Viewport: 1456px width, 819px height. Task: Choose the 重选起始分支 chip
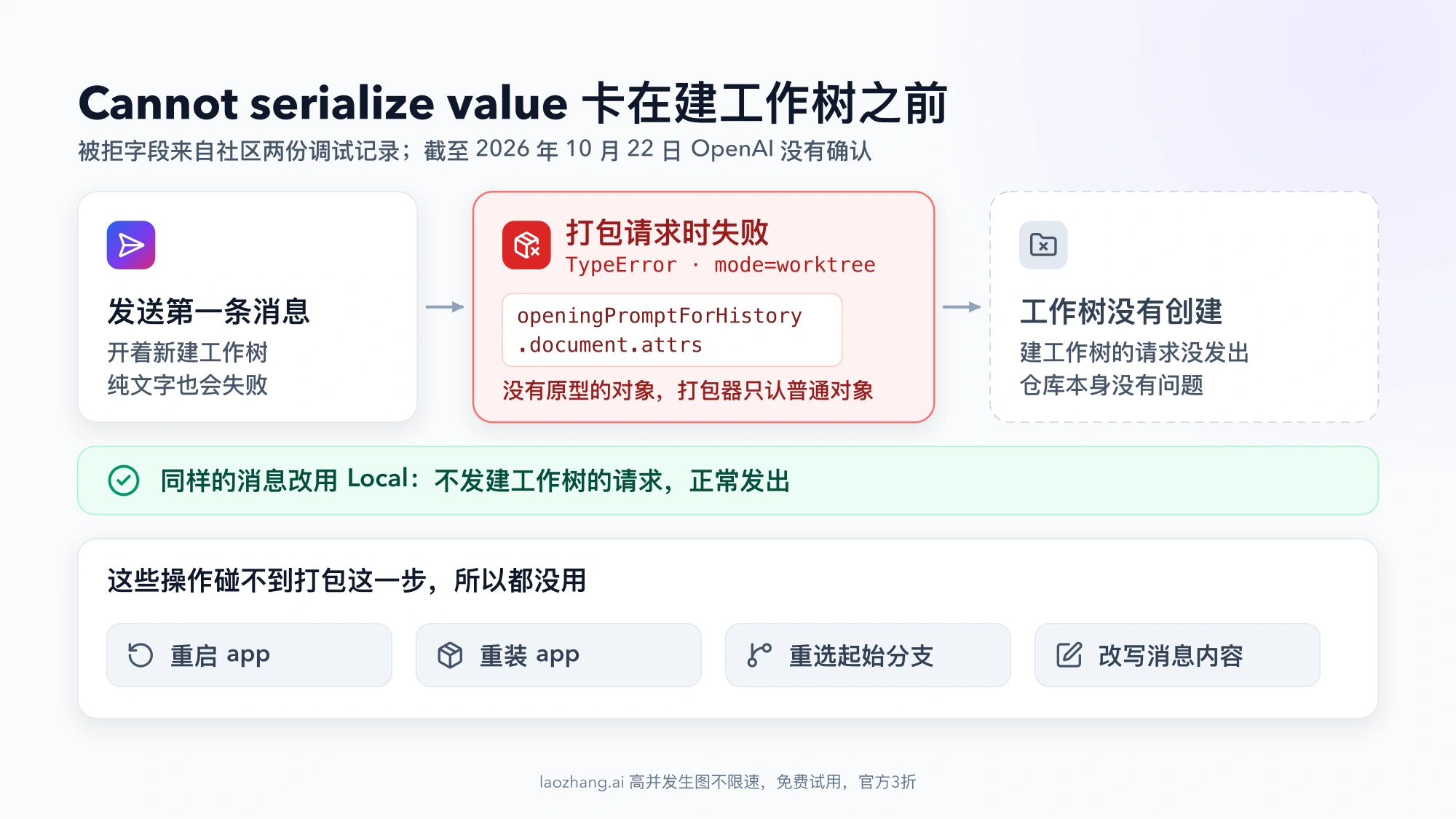(869, 655)
